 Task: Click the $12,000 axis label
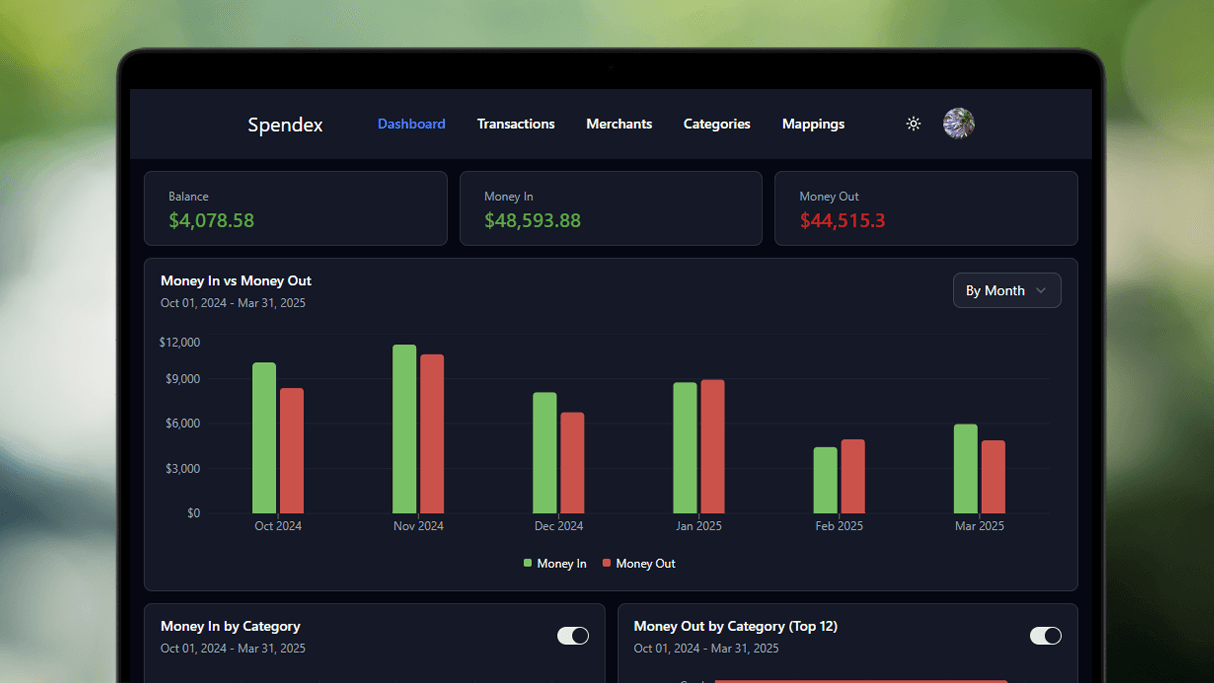pyautogui.click(x=179, y=342)
